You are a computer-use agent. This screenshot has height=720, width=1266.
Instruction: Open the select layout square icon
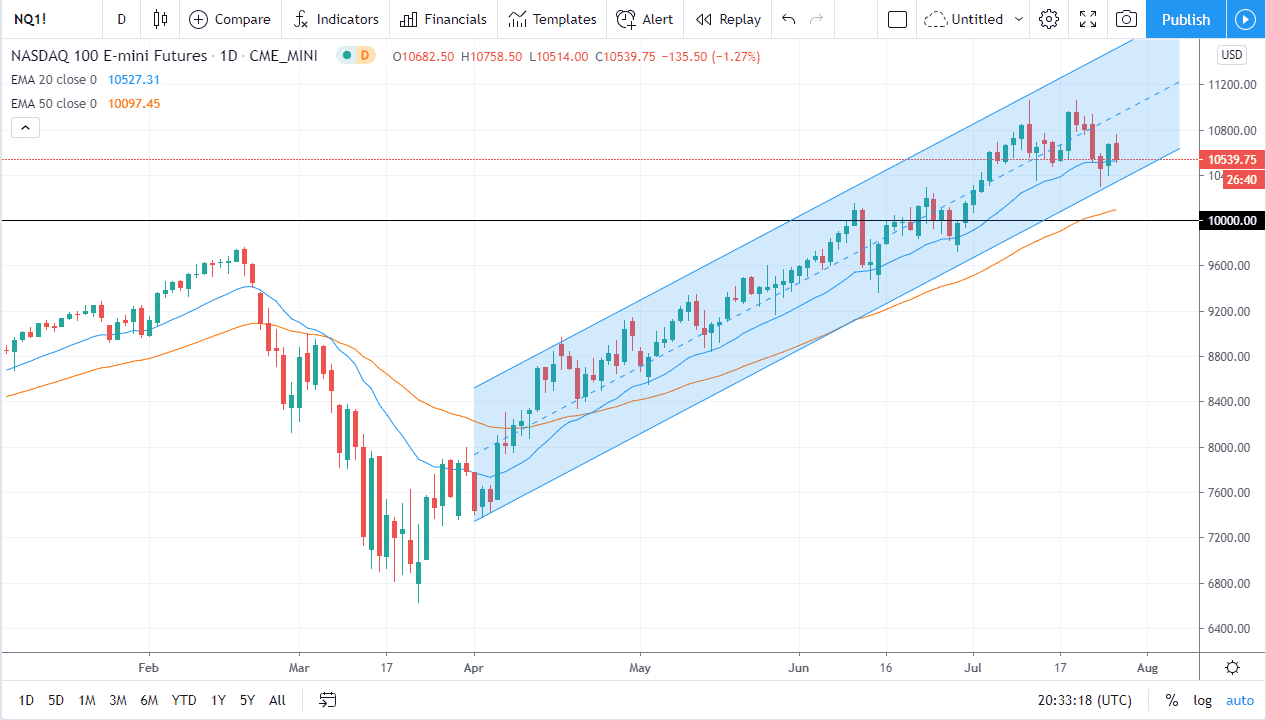(897, 19)
